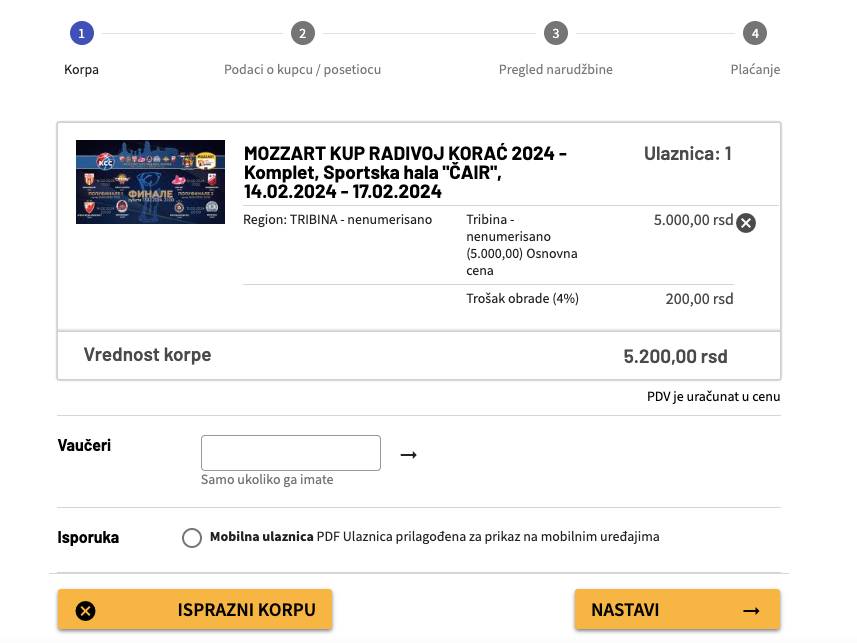Open the Korpa step label
The width and height of the screenshot is (857, 643).
pos(81,70)
